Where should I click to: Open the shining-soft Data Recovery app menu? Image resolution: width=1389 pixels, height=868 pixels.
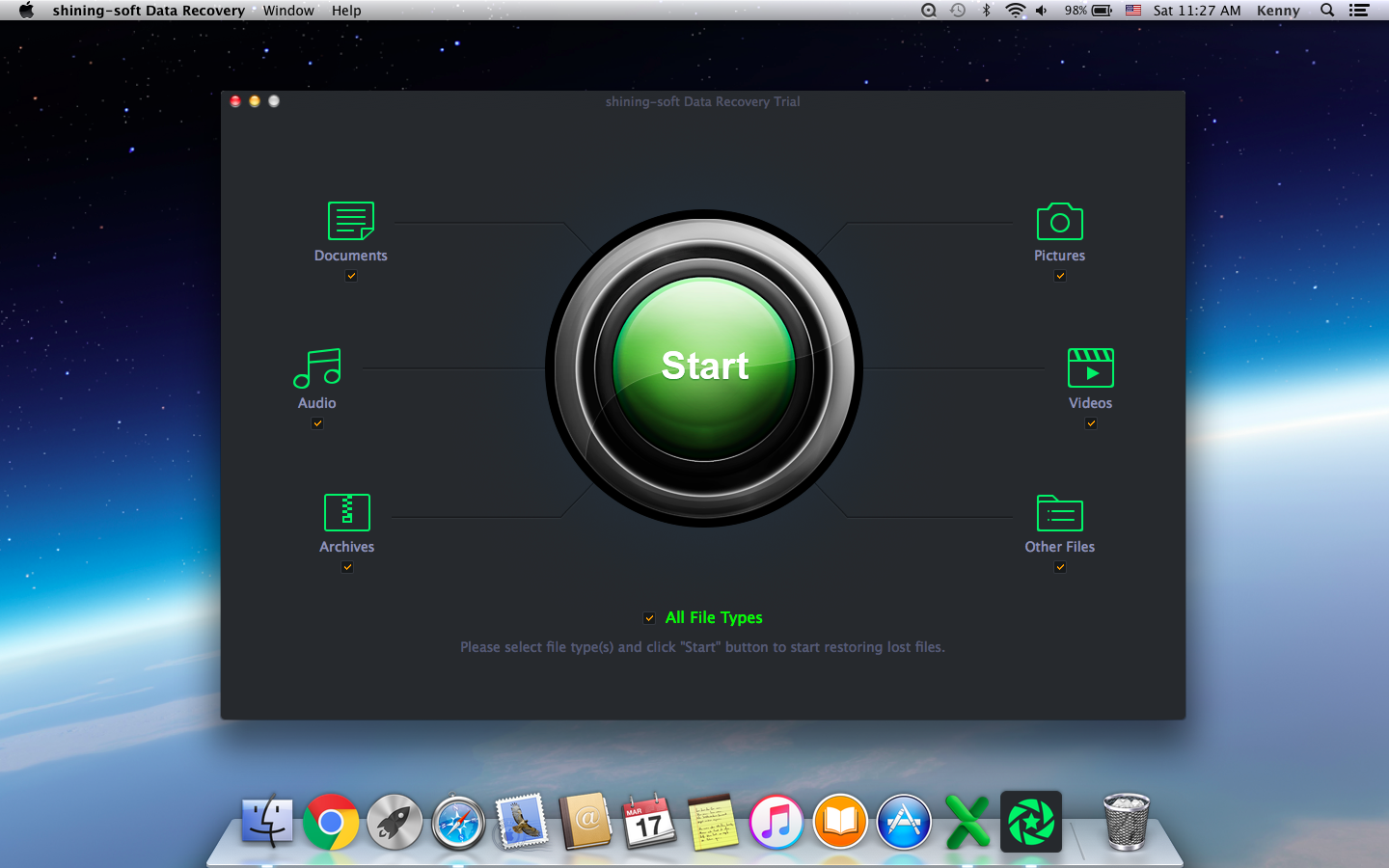149,11
